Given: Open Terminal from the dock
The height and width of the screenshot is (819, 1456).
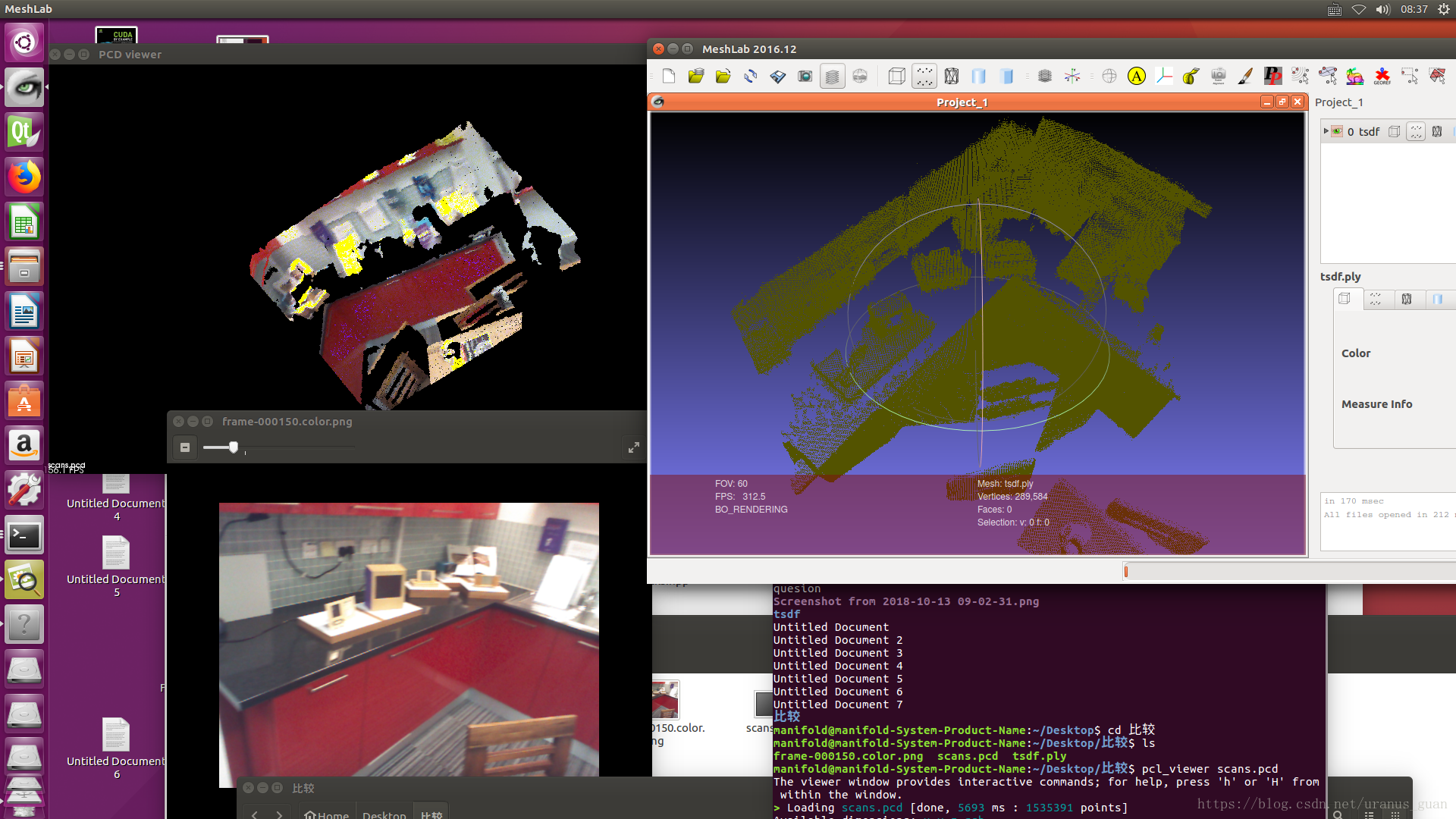Looking at the screenshot, I should 24,535.
